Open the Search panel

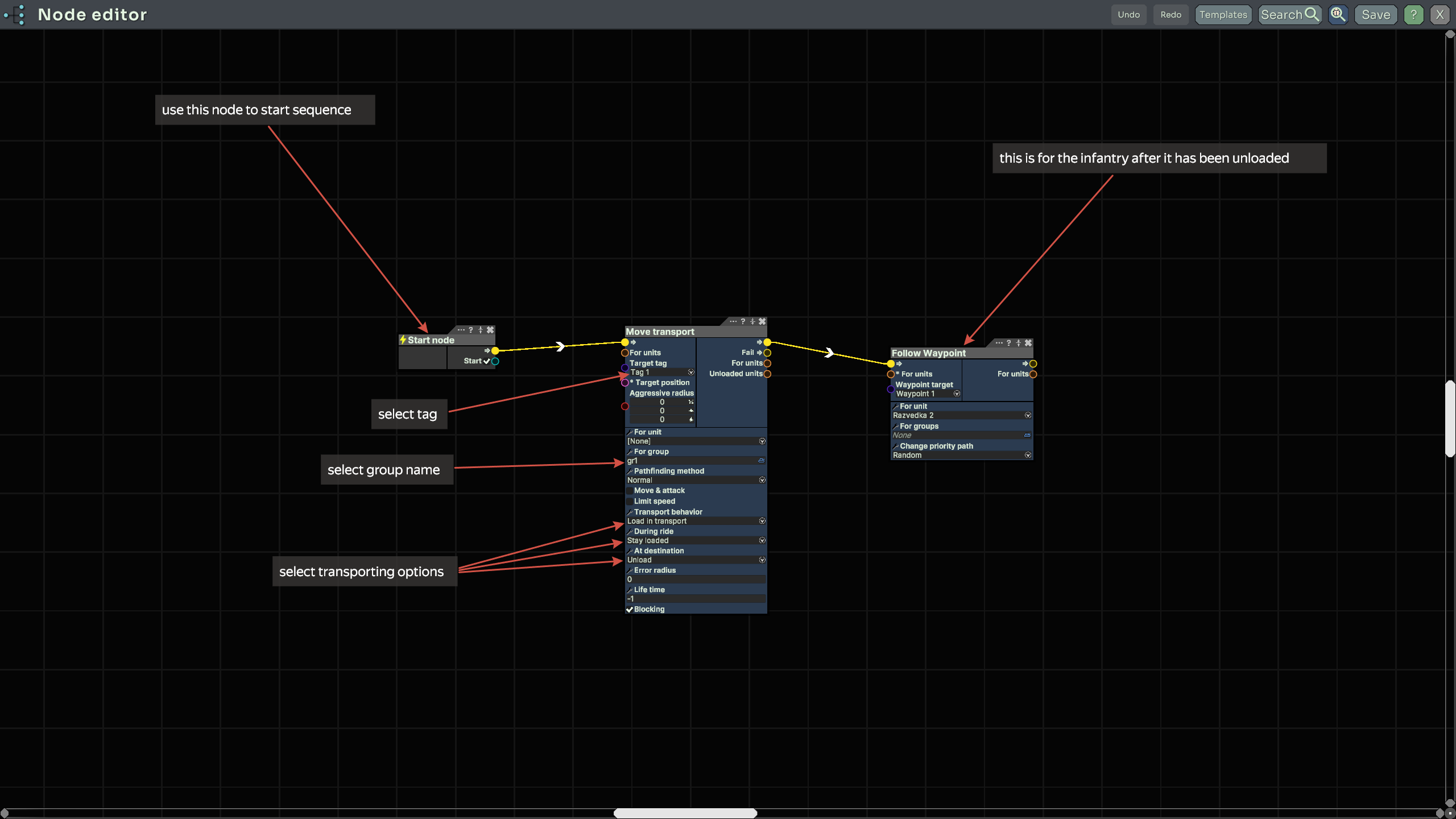[1289, 15]
